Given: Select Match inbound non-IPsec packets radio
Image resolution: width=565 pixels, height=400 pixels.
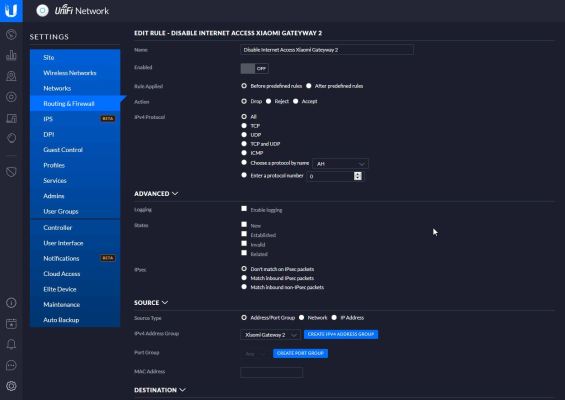Looking at the screenshot, I should click(244, 287).
